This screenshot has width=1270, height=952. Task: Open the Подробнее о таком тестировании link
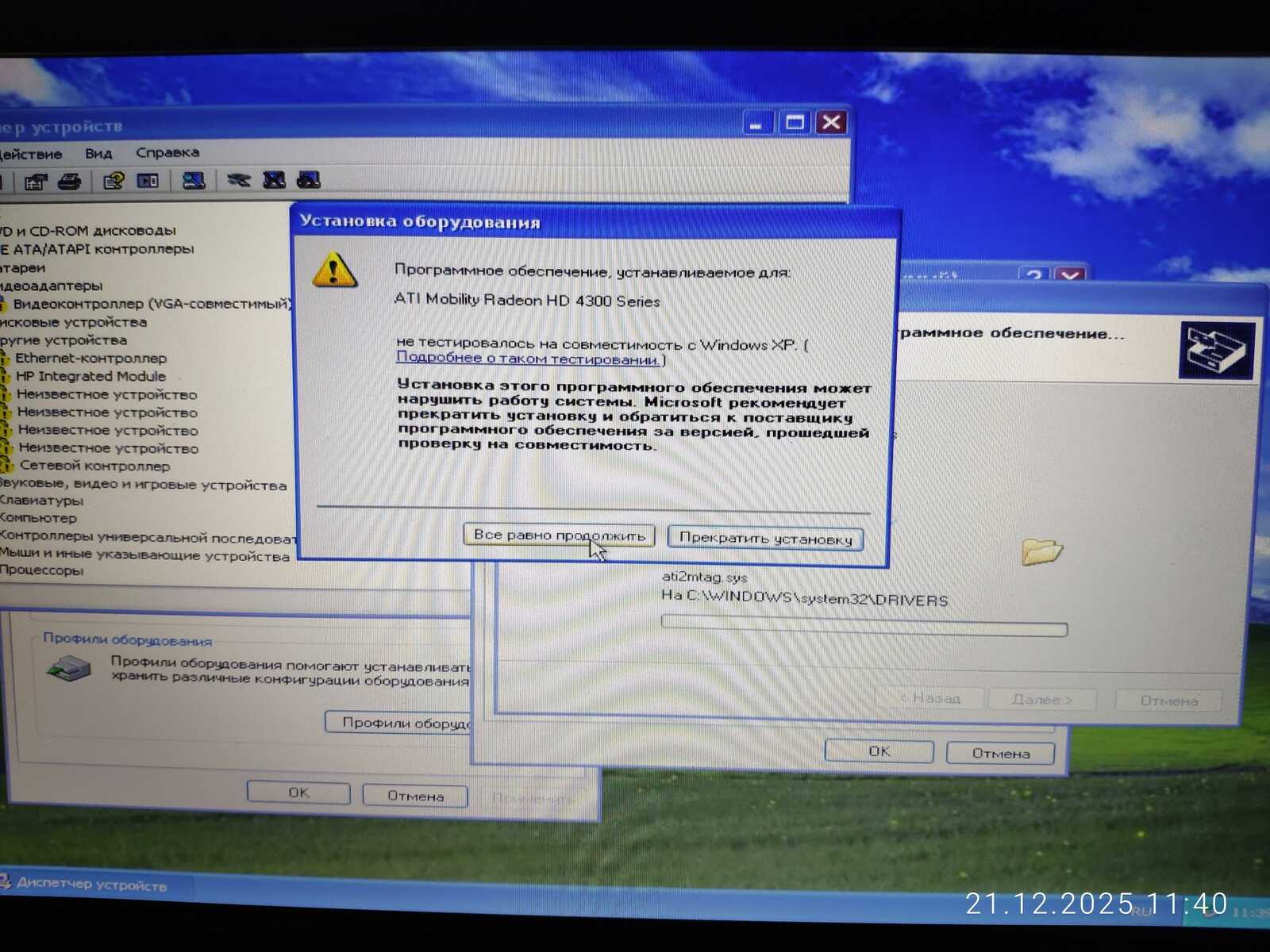click(529, 359)
